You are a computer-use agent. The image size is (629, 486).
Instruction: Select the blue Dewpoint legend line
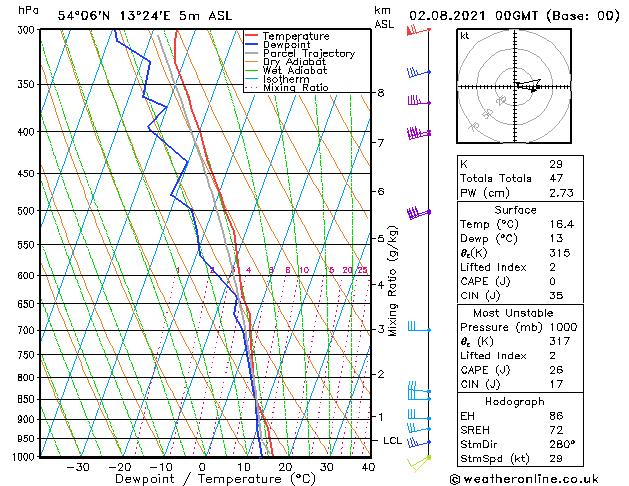coord(252,44)
